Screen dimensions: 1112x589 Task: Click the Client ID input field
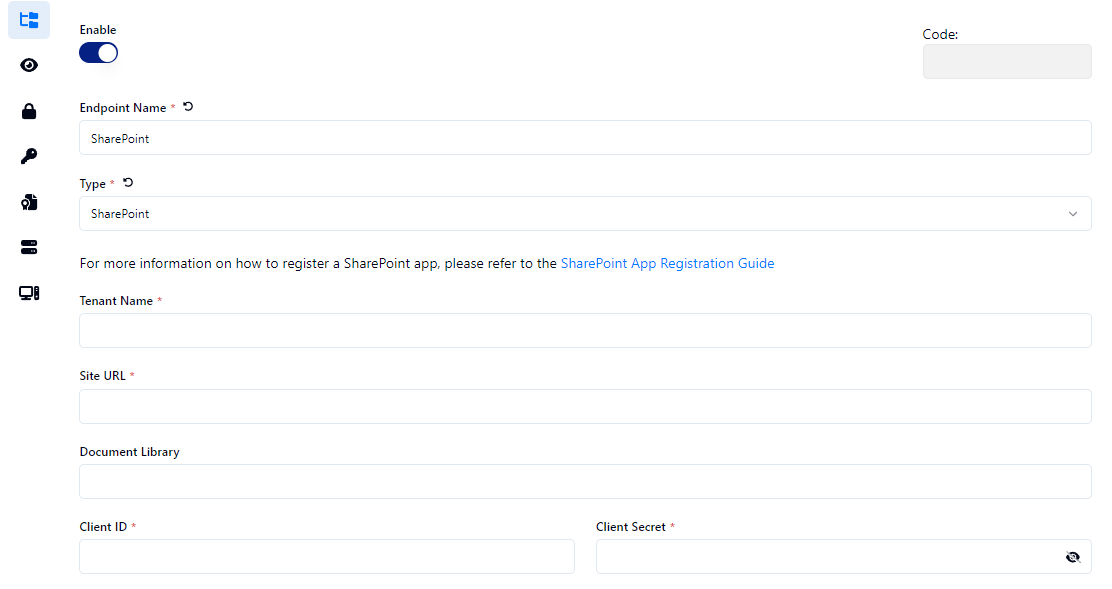pyautogui.click(x=327, y=557)
